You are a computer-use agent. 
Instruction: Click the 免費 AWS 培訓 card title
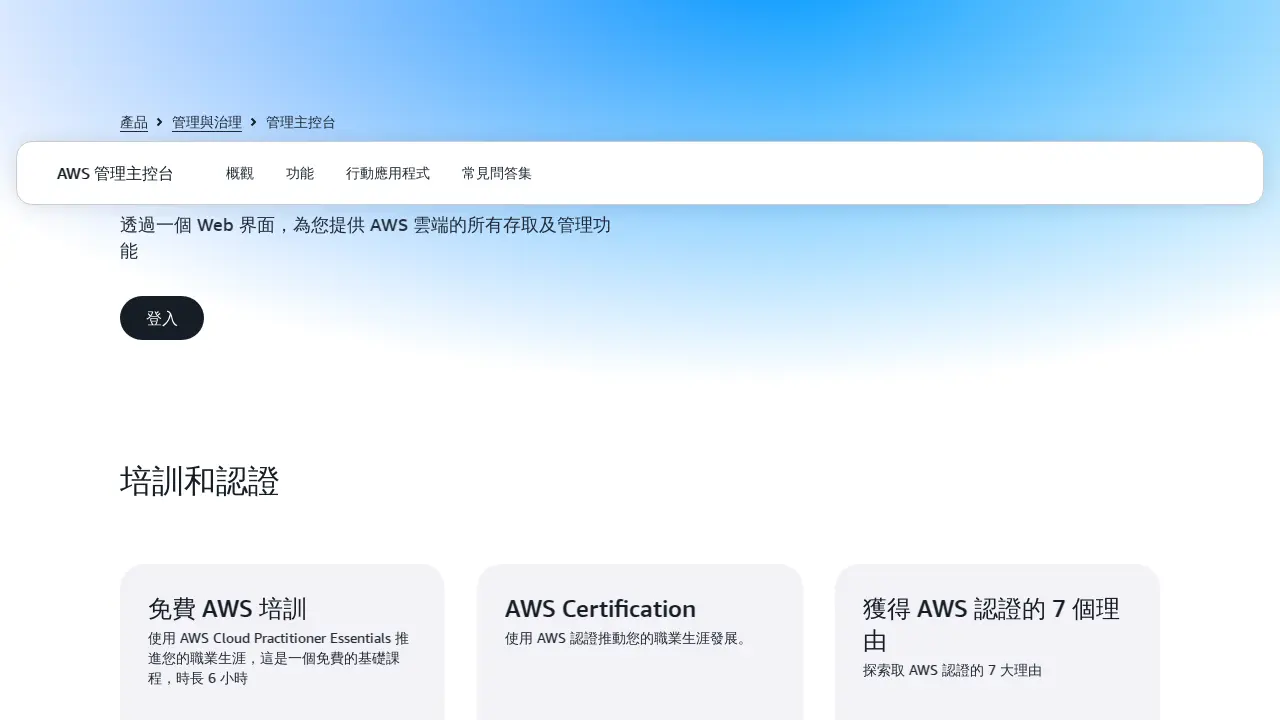(228, 608)
